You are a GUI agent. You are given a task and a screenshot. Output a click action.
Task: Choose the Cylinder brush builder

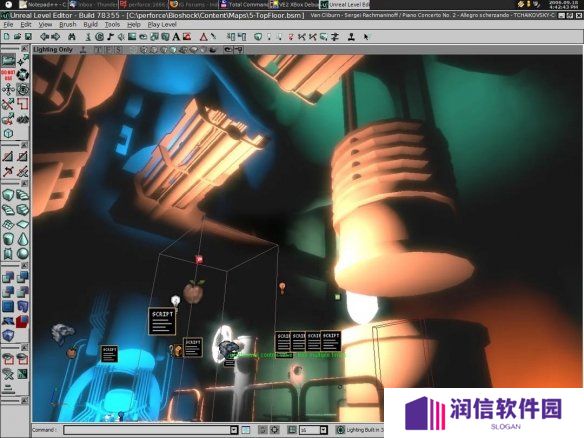click(8, 238)
